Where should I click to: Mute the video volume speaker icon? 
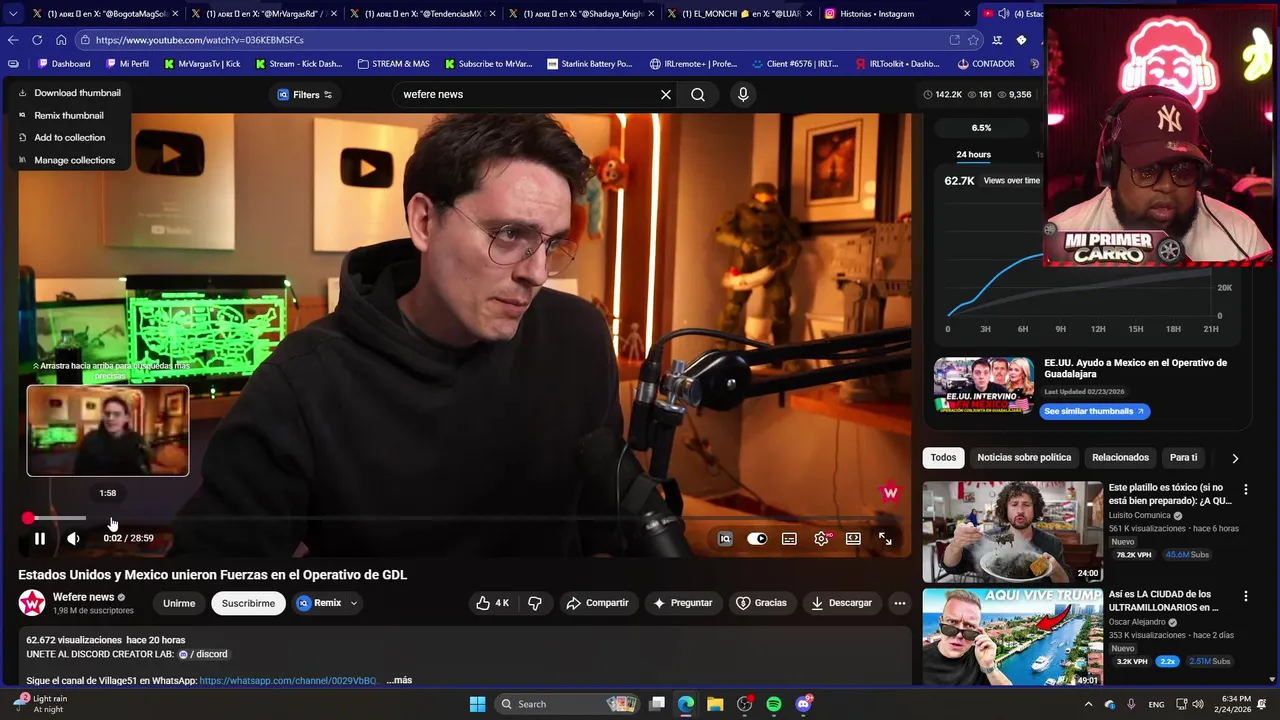(73, 538)
